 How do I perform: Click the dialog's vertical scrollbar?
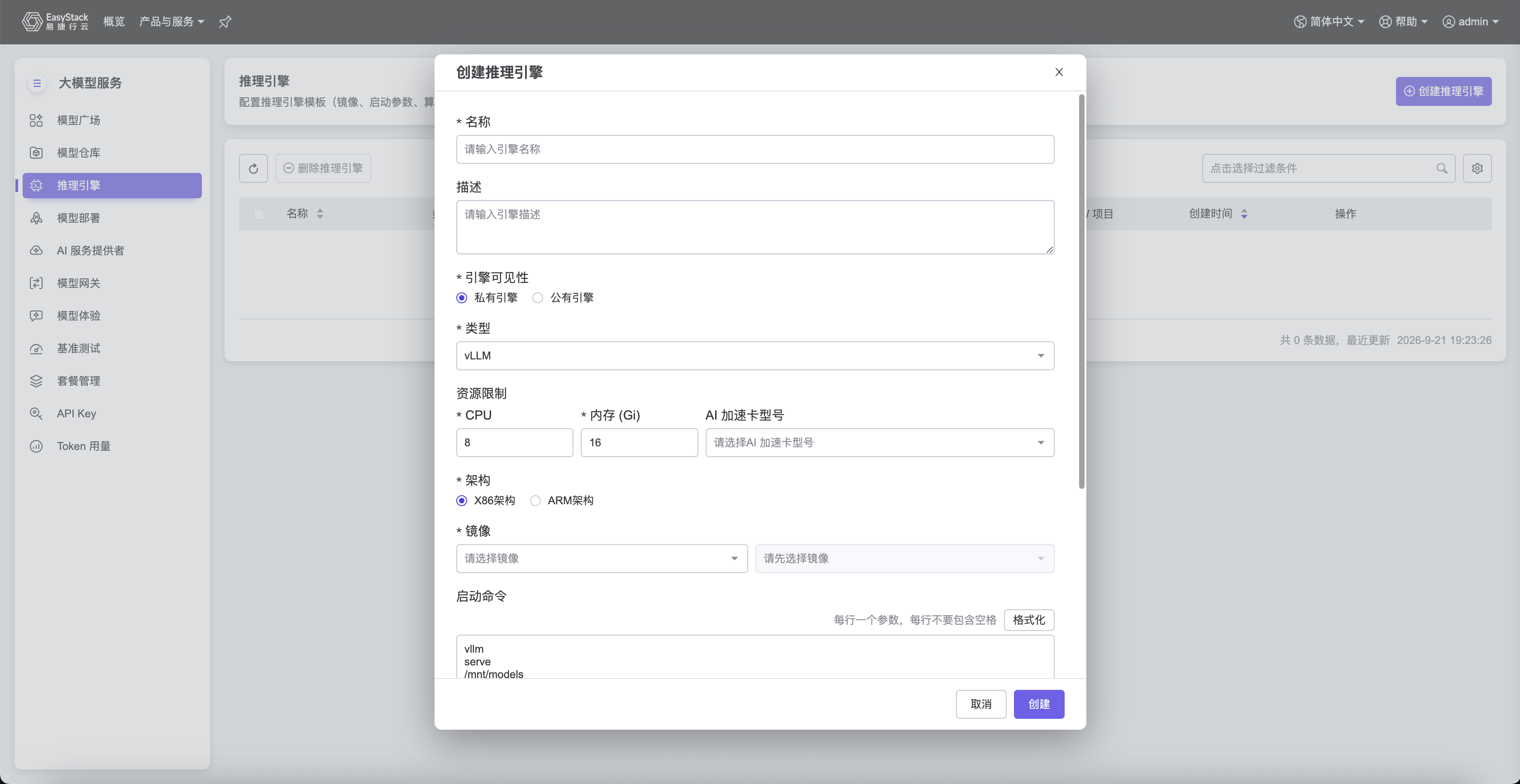pyautogui.click(x=1081, y=292)
